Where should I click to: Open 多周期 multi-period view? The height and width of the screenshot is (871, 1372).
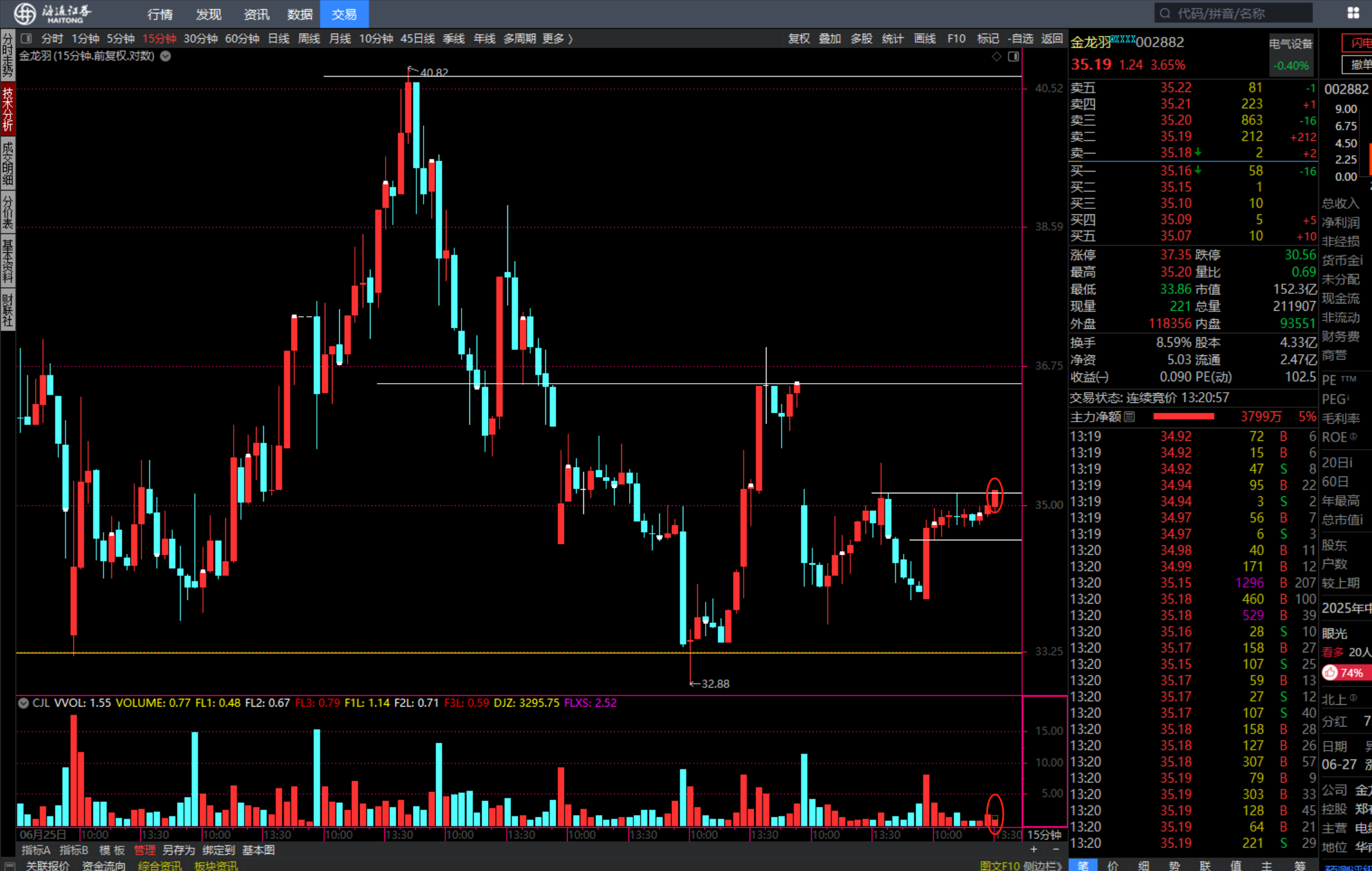coord(519,39)
